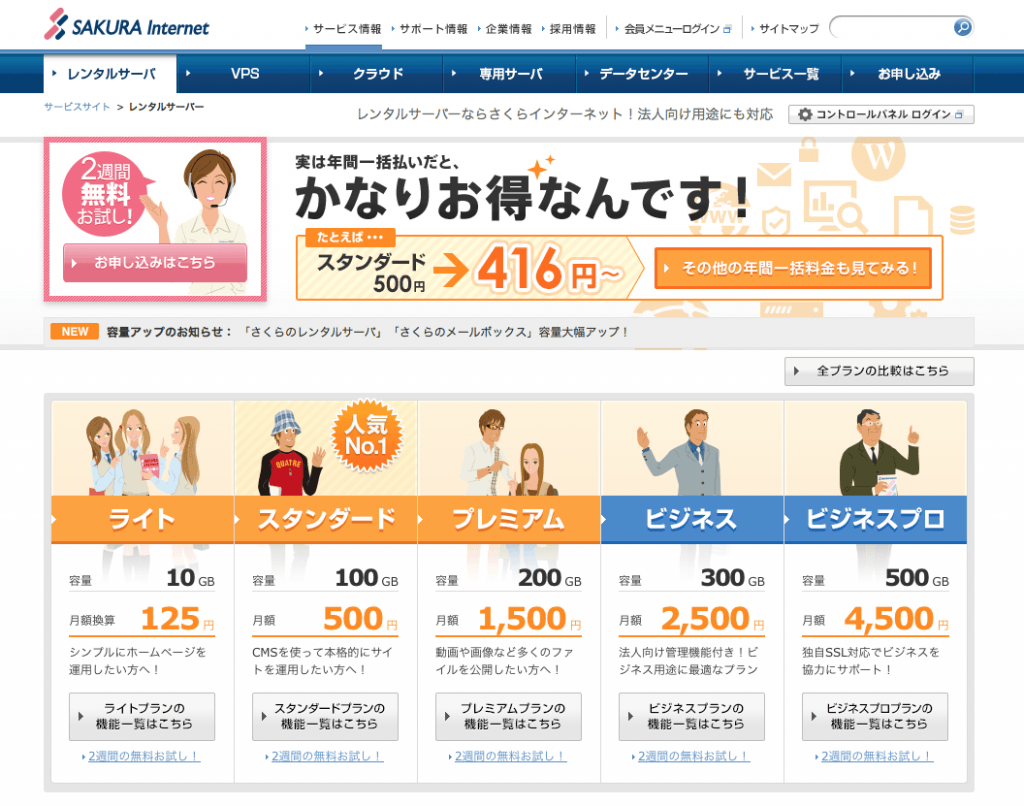Click the 300GB capacity on ビジネス plan
This screenshot has height=806, width=1024.
pos(733,578)
